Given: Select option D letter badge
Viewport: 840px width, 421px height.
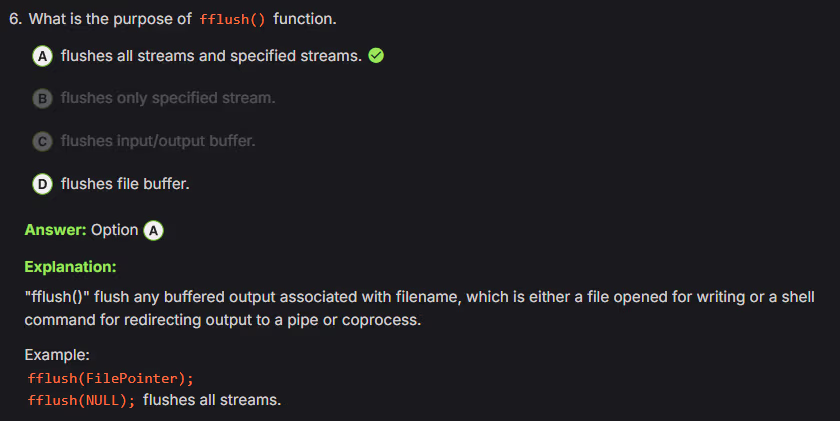Looking at the screenshot, I should click(x=44, y=184).
